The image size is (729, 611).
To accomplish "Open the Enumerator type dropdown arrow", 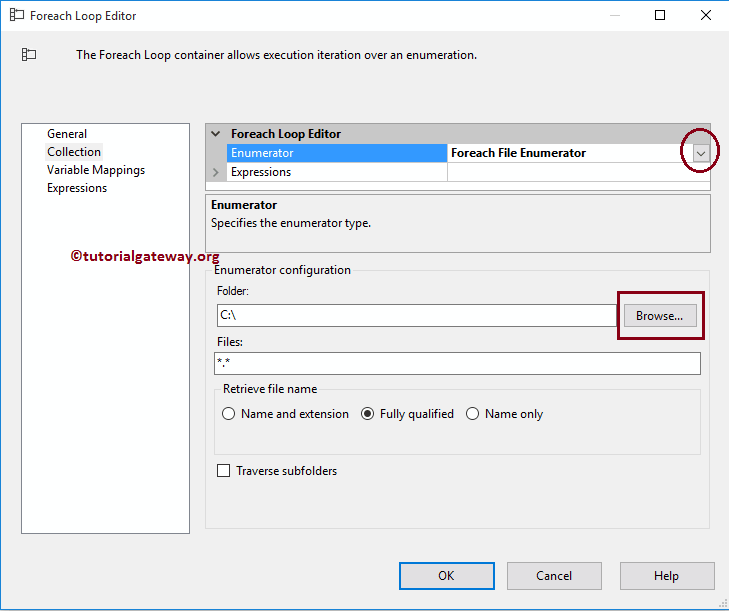I will [701, 153].
